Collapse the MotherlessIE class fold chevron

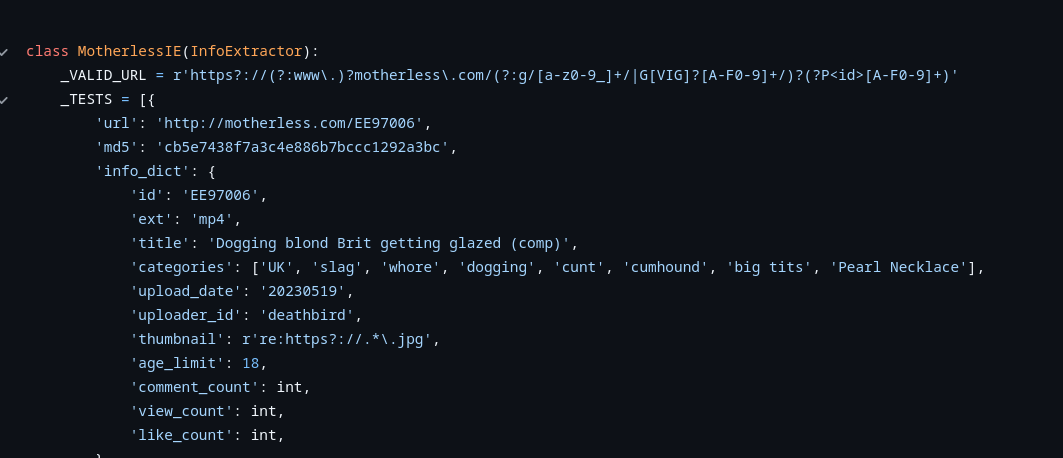point(5,51)
